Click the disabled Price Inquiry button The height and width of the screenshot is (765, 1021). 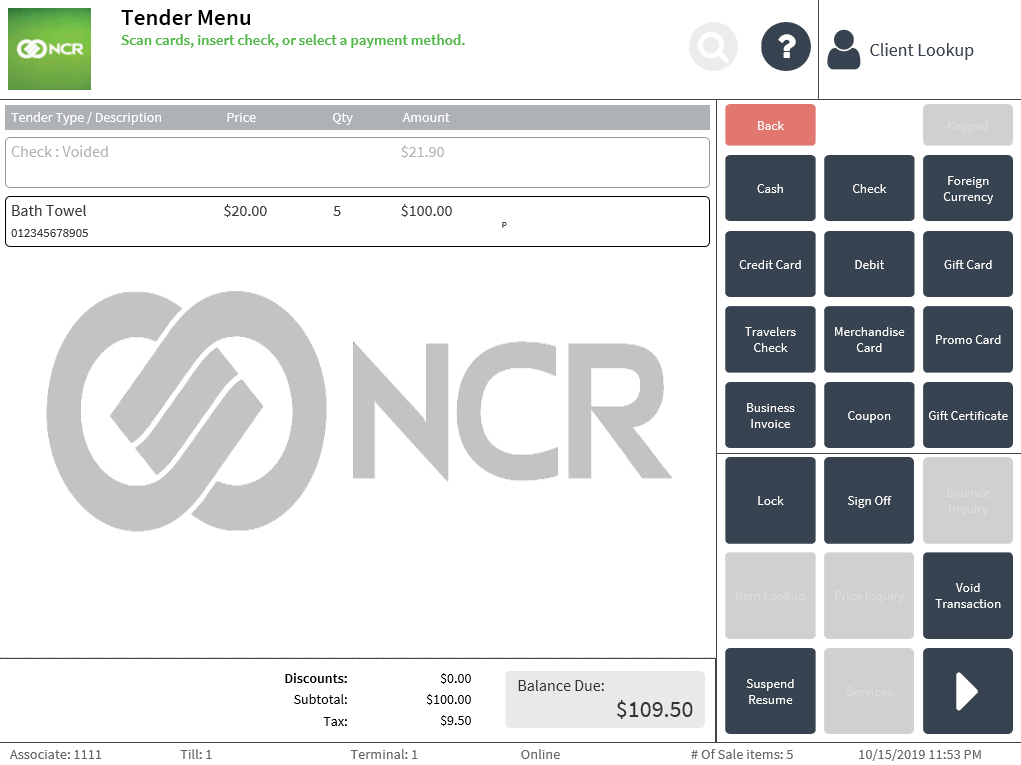[x=869, y=596]
